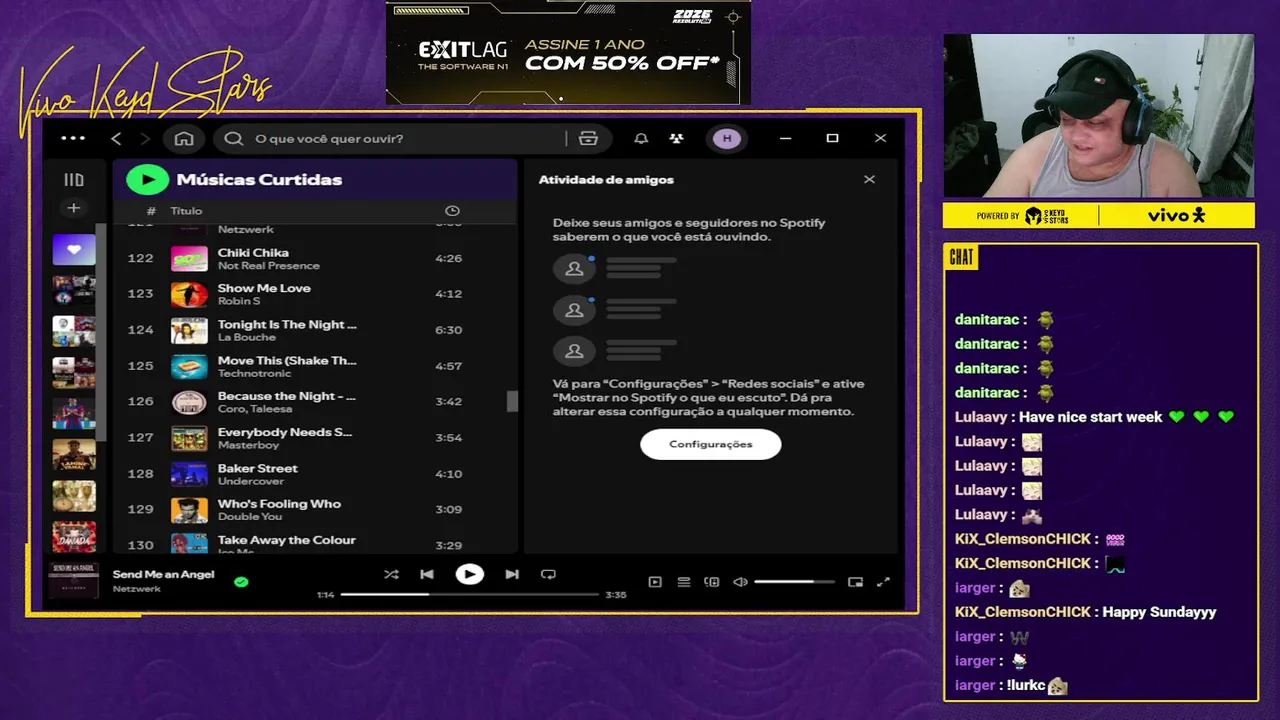Open artist 'La Bouche' link
Viewport: 1280px width, 720px height.
click(246, 337)
